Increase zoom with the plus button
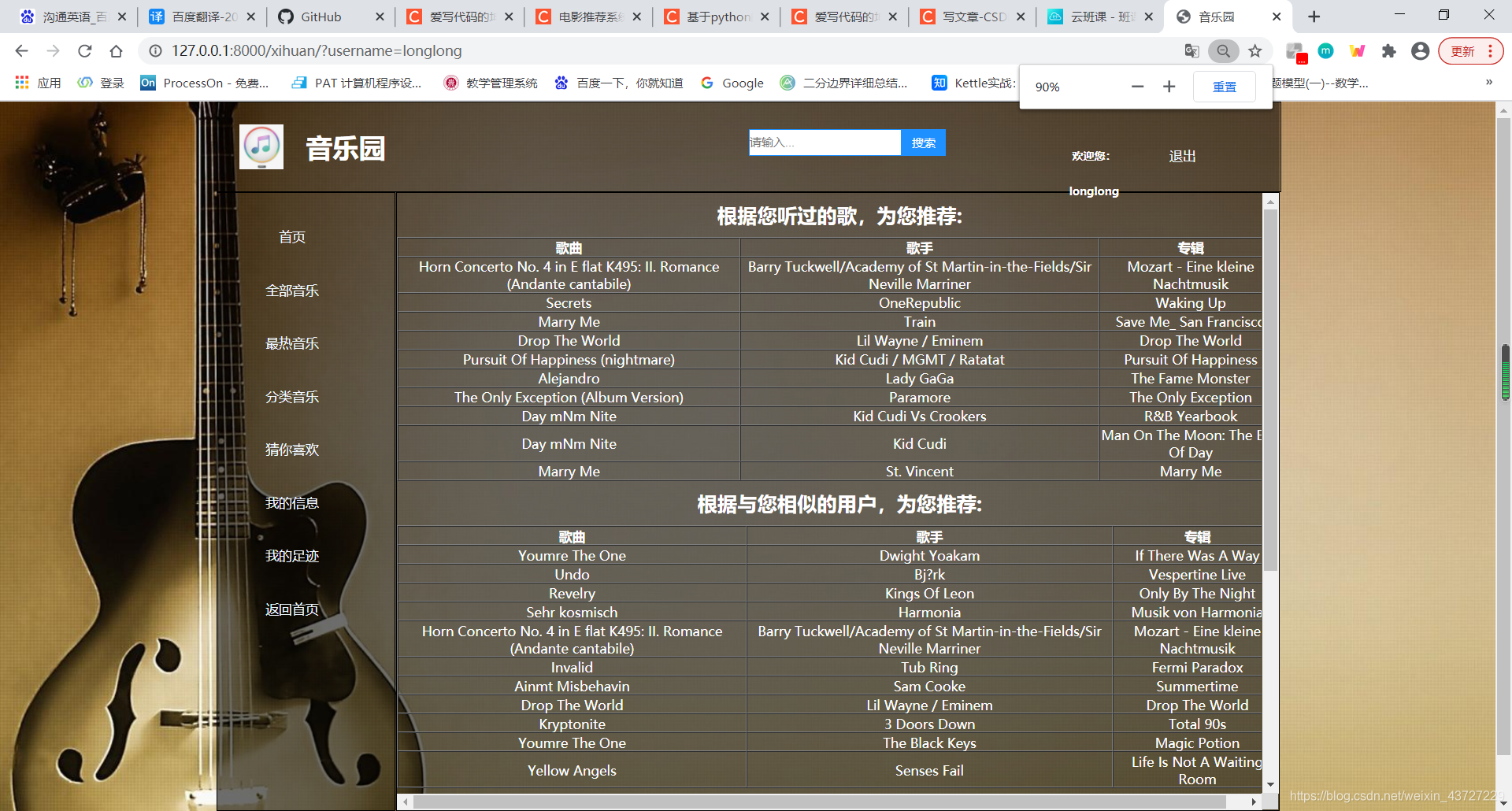Screen dimensions: 1512x811 [1169, 87]
